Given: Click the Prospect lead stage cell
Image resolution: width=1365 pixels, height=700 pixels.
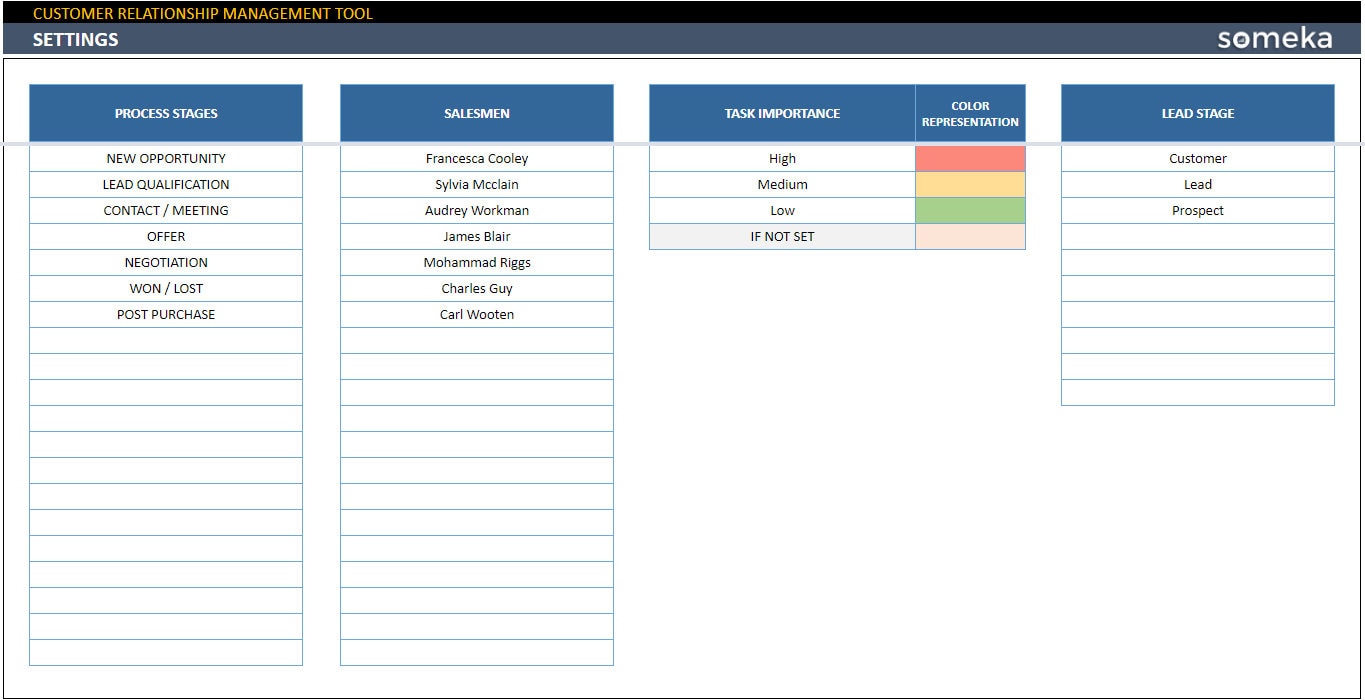Looking at the screenshot, I should click(1197, 210).
